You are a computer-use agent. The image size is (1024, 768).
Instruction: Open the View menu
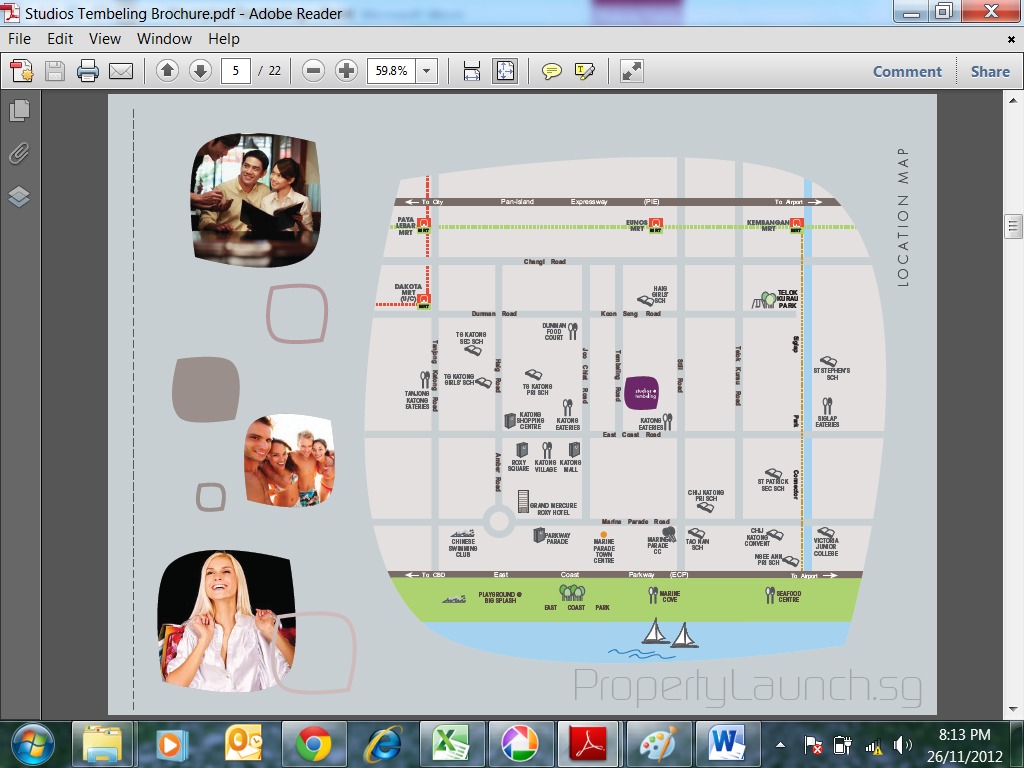coord(104,39)
